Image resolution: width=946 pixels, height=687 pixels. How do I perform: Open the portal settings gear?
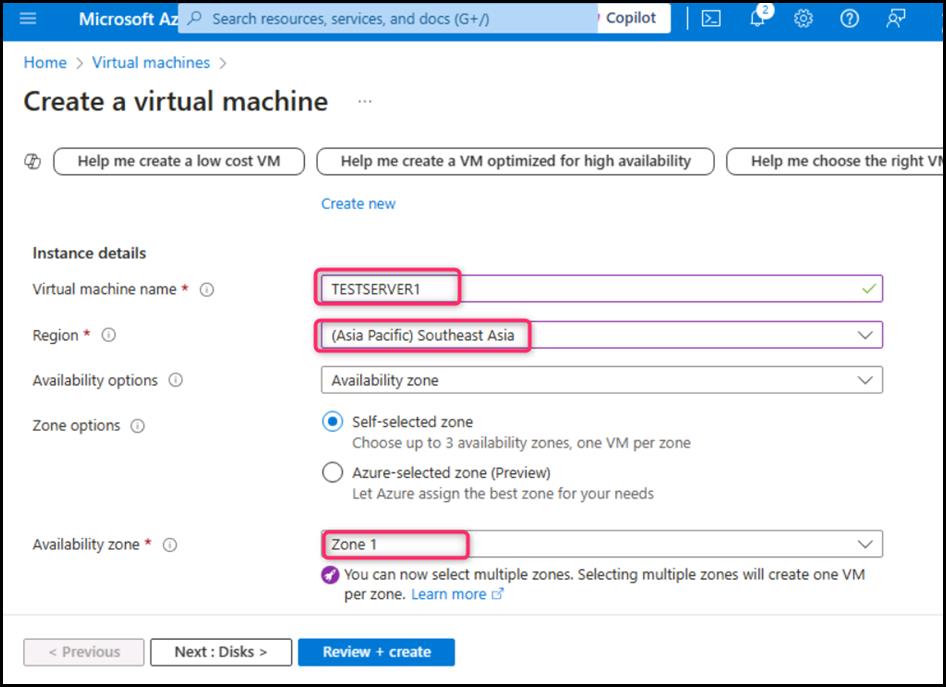tap(803, 19)
